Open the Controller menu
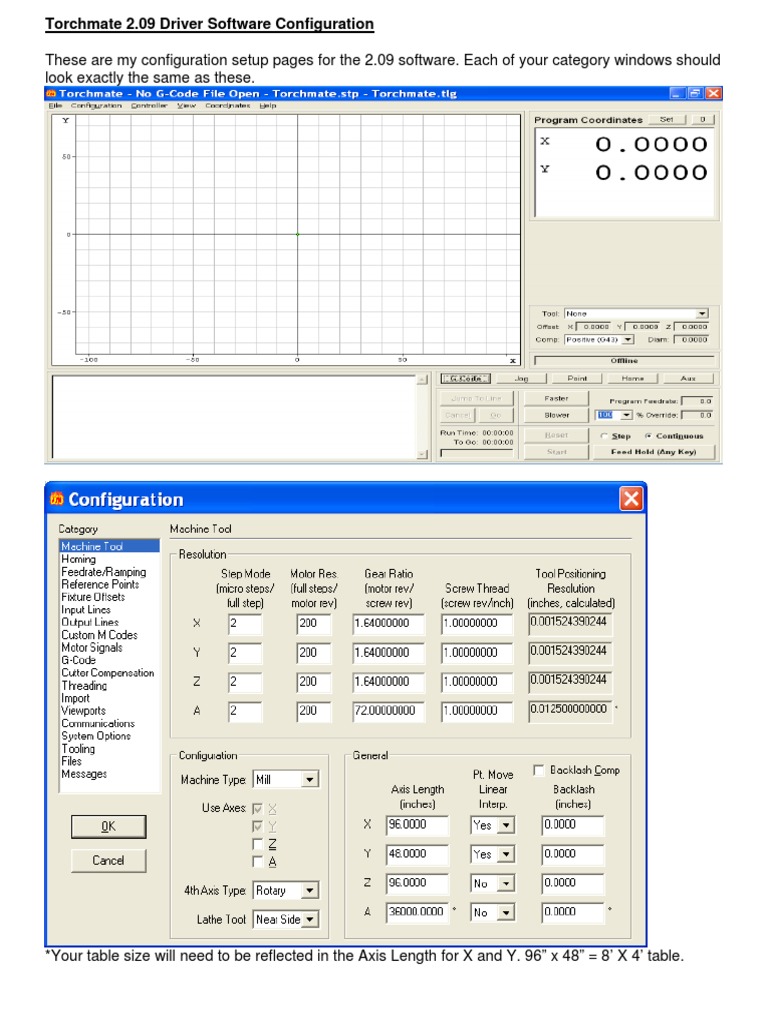768x1024 pixels. [x=149, y=105]
